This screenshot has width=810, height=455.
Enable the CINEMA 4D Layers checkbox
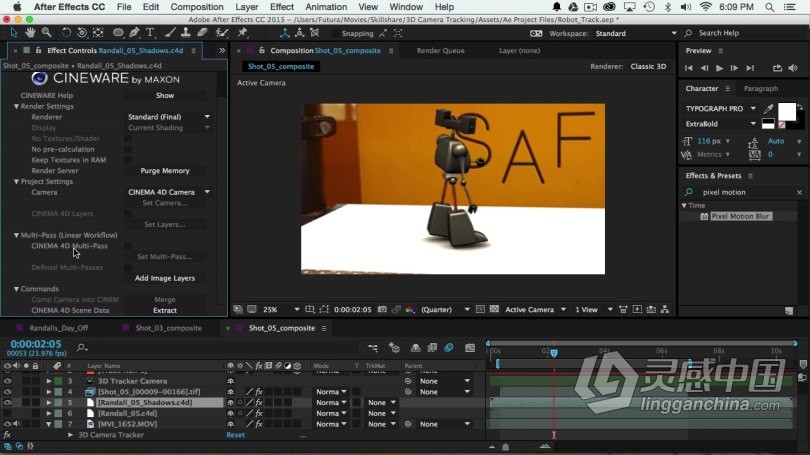[128, 214]
